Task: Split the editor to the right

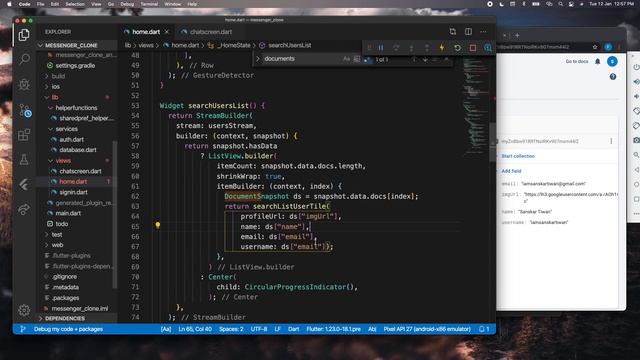Action: coord(468,31)
